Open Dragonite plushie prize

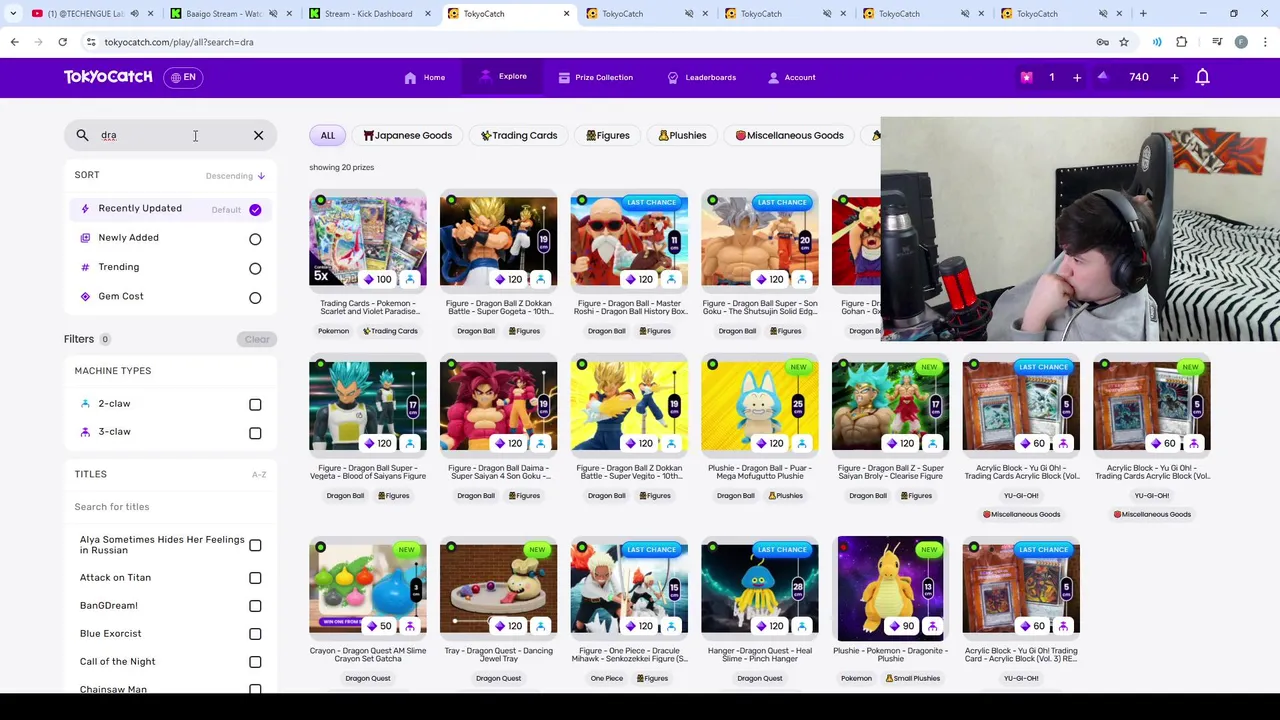tap(891, 588)
